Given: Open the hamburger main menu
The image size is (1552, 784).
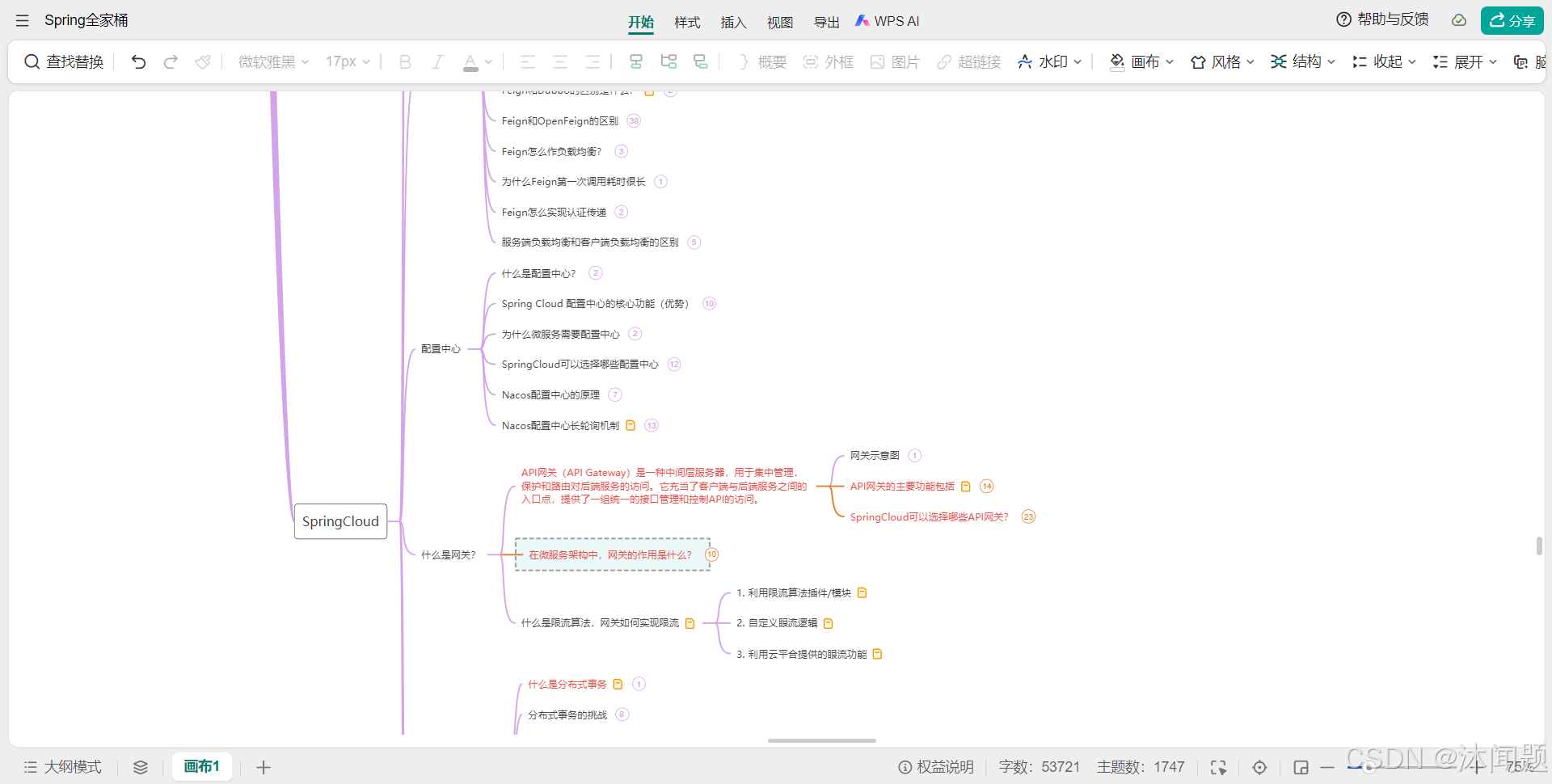Looking at the screenshot, I should [x=22, y=21].
